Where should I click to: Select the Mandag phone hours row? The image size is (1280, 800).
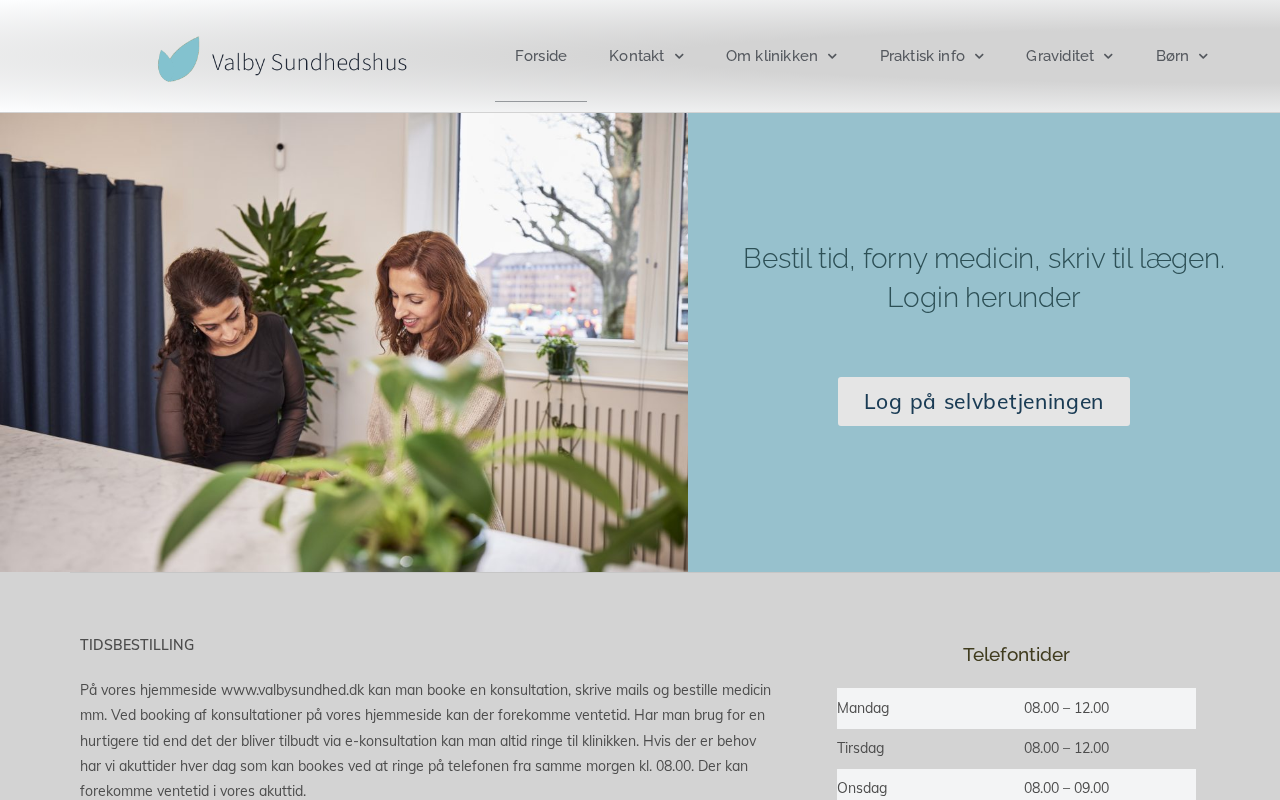pyautogui.click(x=1016, y=708)
